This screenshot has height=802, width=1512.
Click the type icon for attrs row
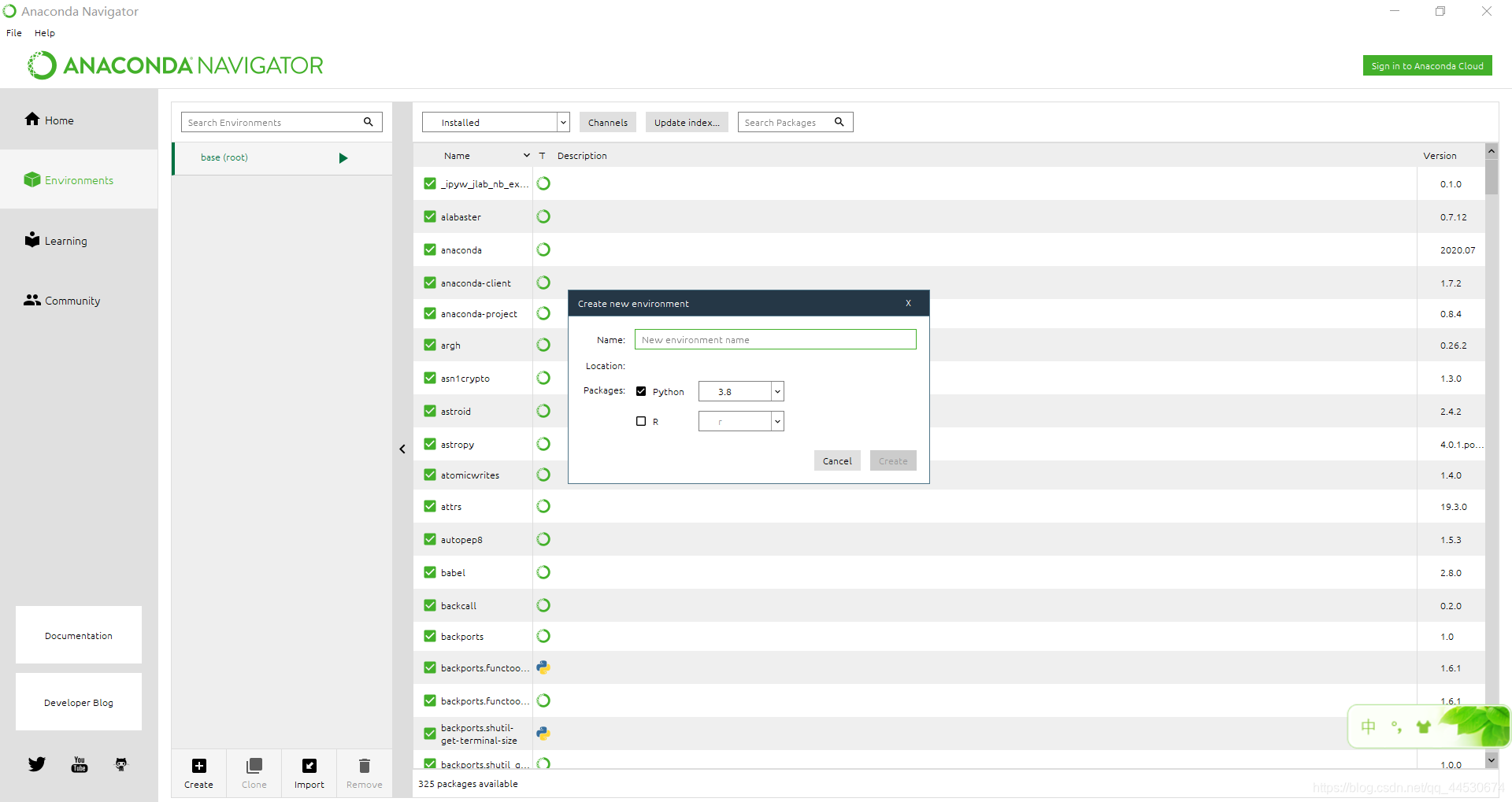point(543,506)
